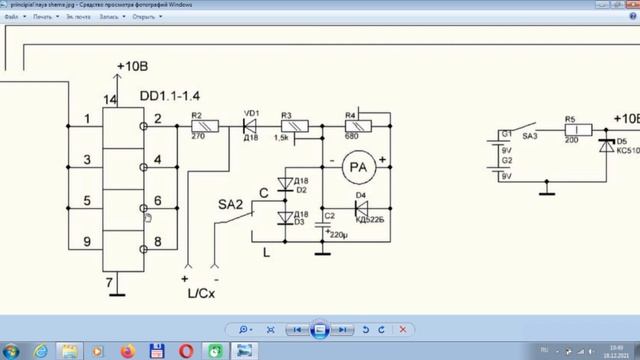Click the DD1.1-1.4 label in schematic

[x=170, y=96]
